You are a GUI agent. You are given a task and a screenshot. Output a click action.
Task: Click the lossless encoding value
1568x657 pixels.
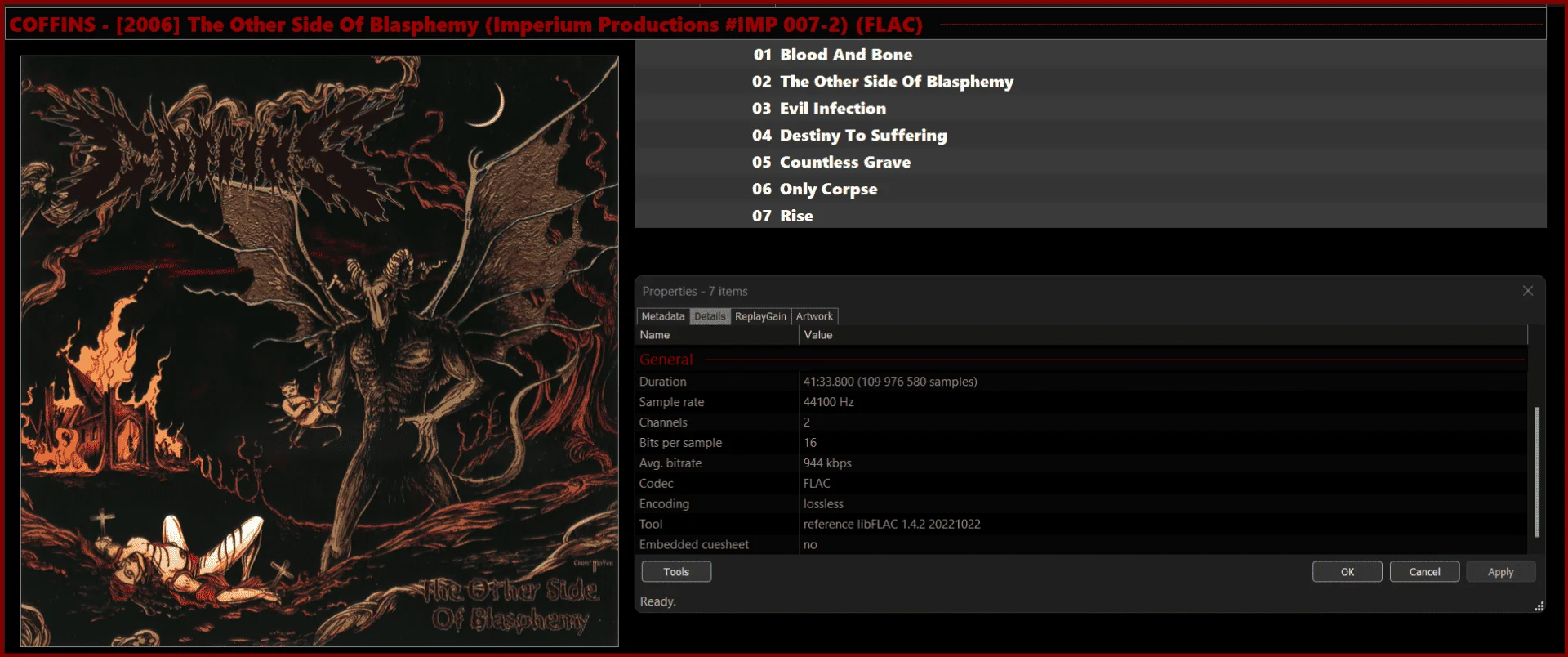823,504
